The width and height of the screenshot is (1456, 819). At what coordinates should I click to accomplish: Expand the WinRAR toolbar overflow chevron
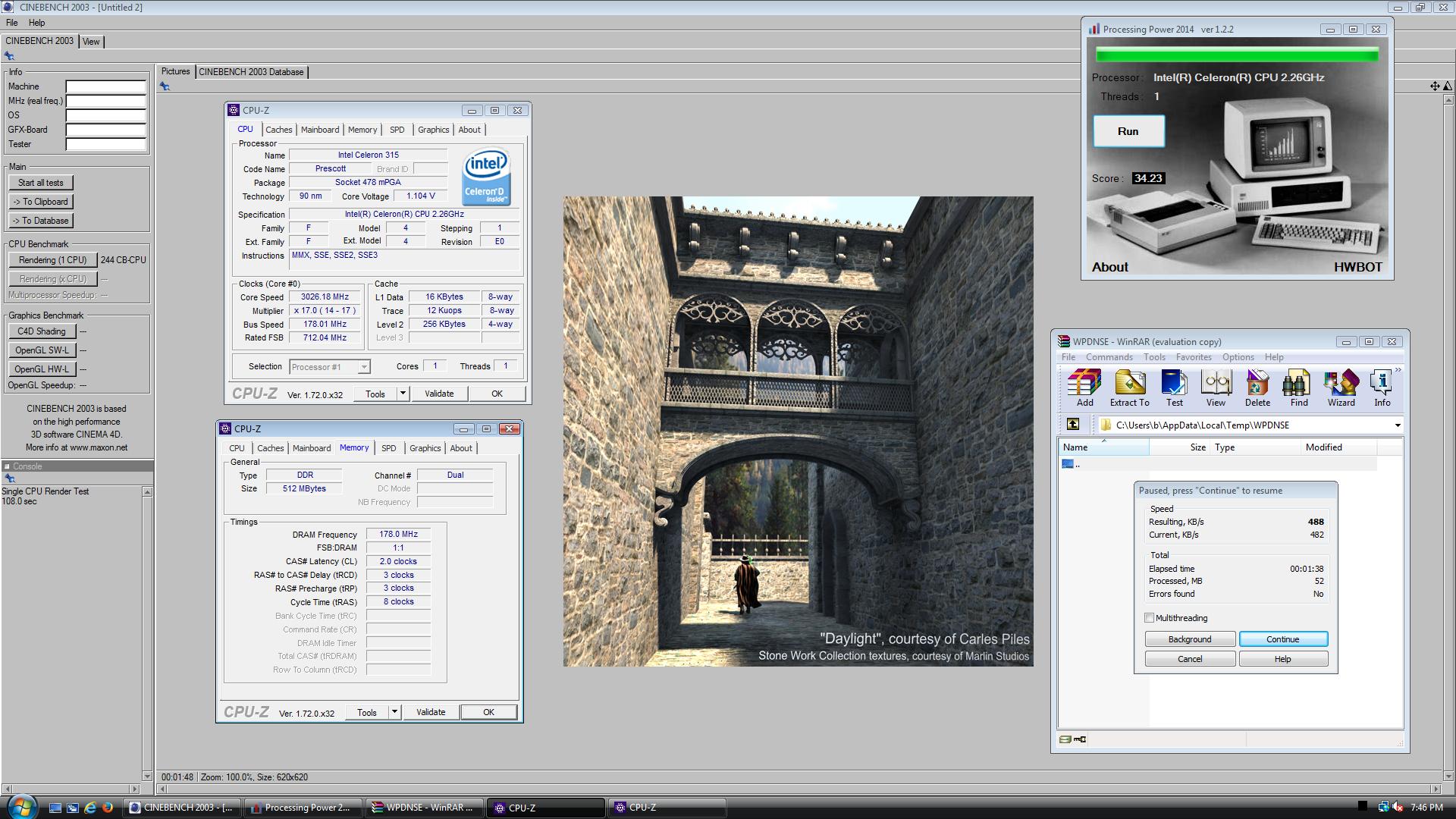pyautogui.click(x=1398, y=370)
